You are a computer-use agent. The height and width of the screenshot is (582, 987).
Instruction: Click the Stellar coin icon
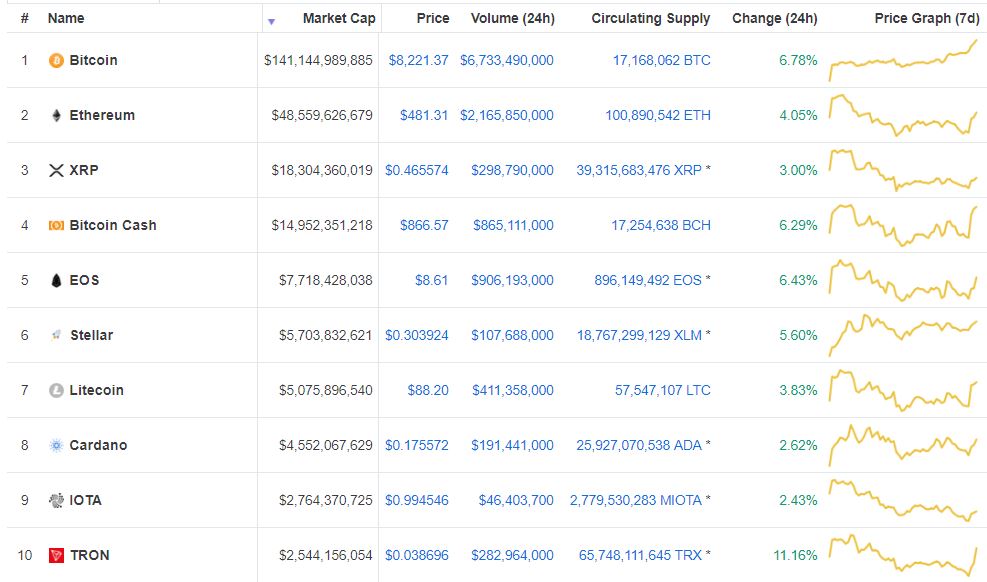coord(58,335)
